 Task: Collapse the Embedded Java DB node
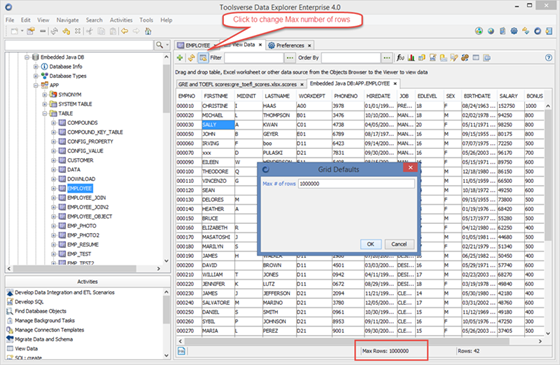tap(27, 57)
